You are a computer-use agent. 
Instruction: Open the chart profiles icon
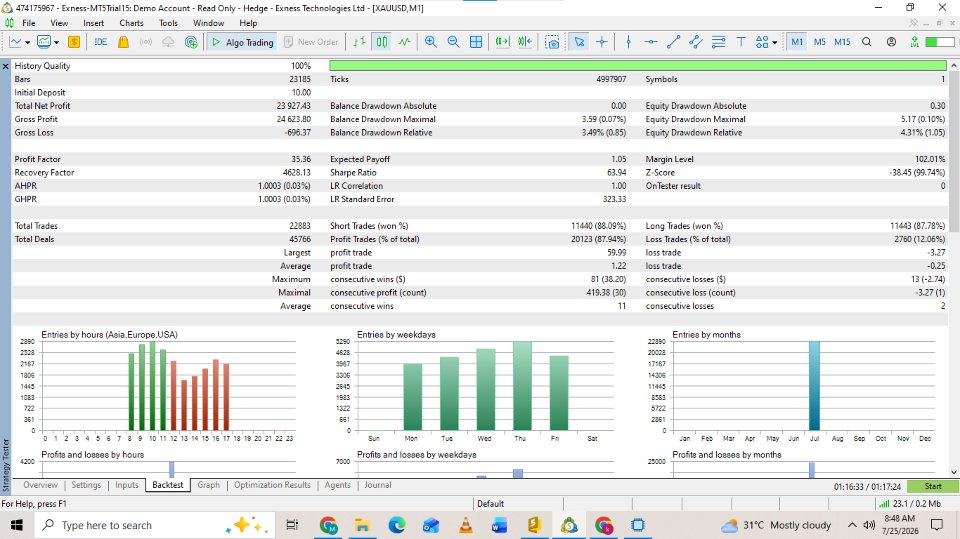pyautogui.click(x=43, y=42)
